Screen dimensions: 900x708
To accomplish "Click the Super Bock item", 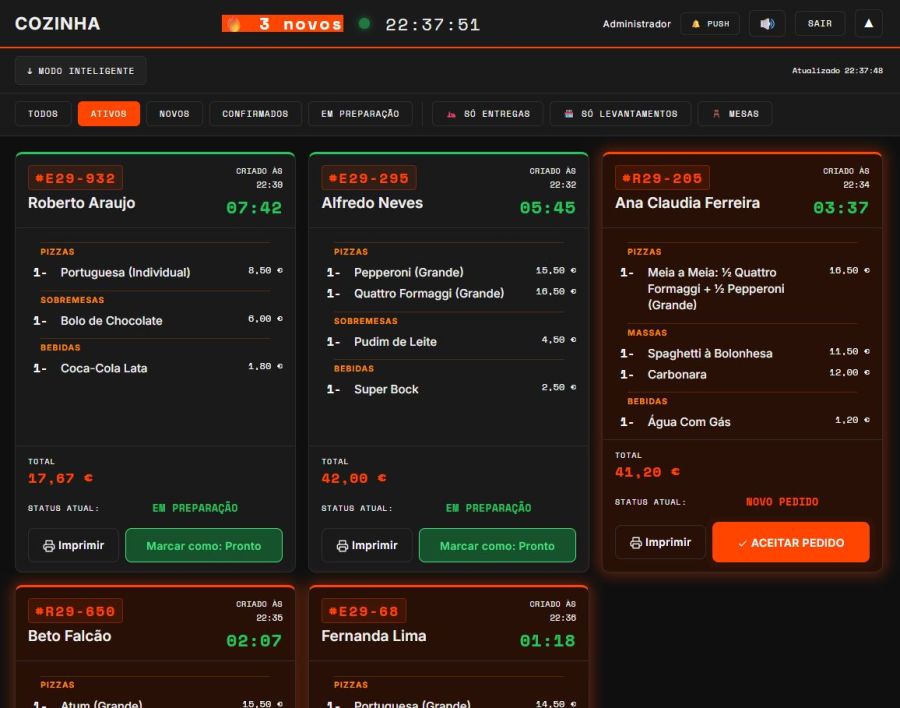I will click(x=386, y=389).
